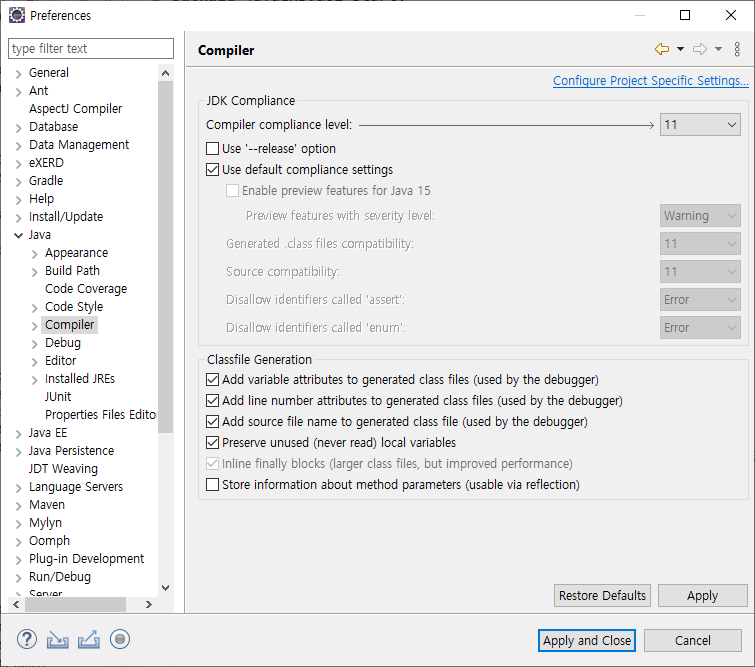
Task: Click the tree horizontal scroll left arrow
Action: pos(16,604)
